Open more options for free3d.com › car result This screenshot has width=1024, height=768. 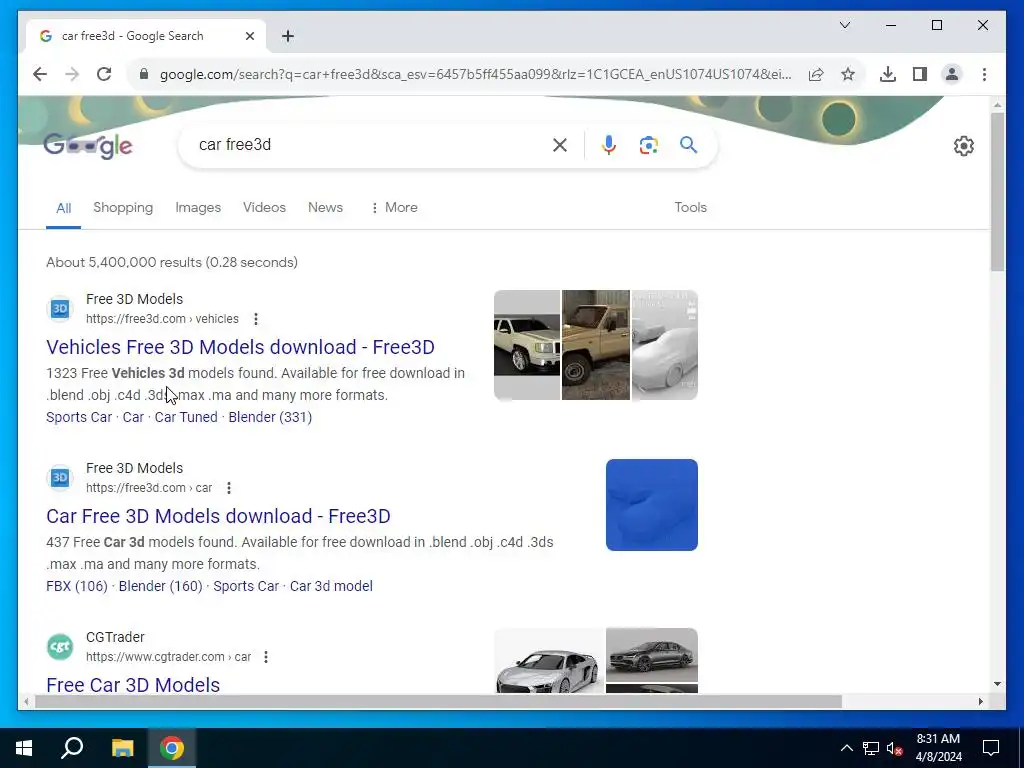tap(229, 488)
